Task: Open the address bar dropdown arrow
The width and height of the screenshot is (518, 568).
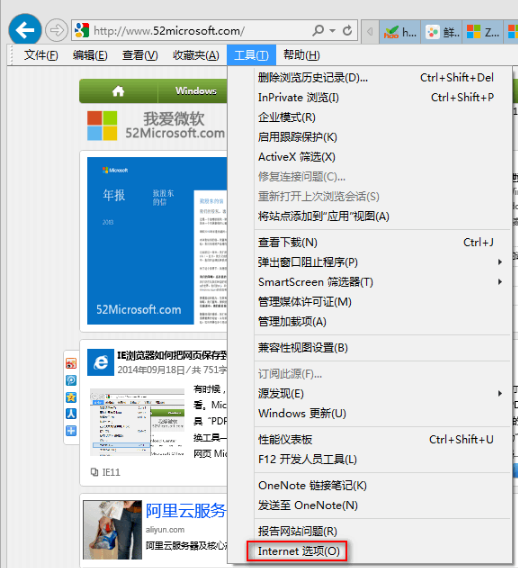Action: pos(333,31)
